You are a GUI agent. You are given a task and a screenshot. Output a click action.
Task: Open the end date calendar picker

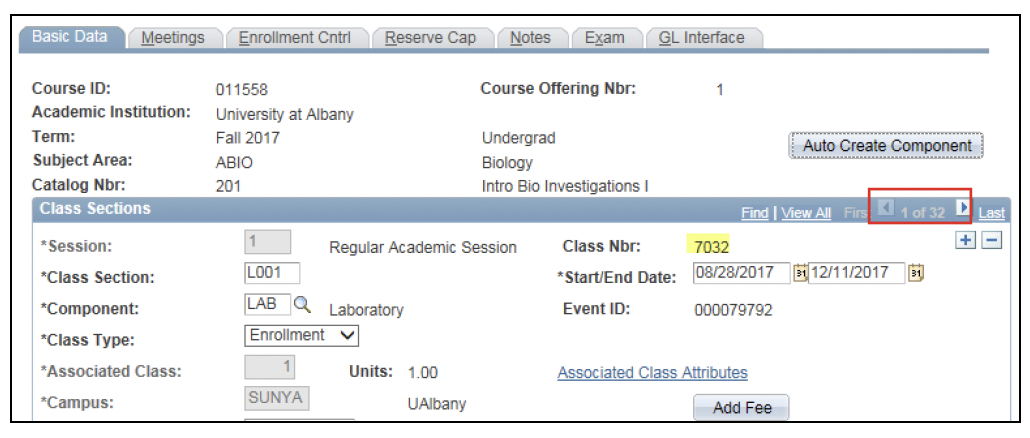pyautogui.click(x=917, y=272)
